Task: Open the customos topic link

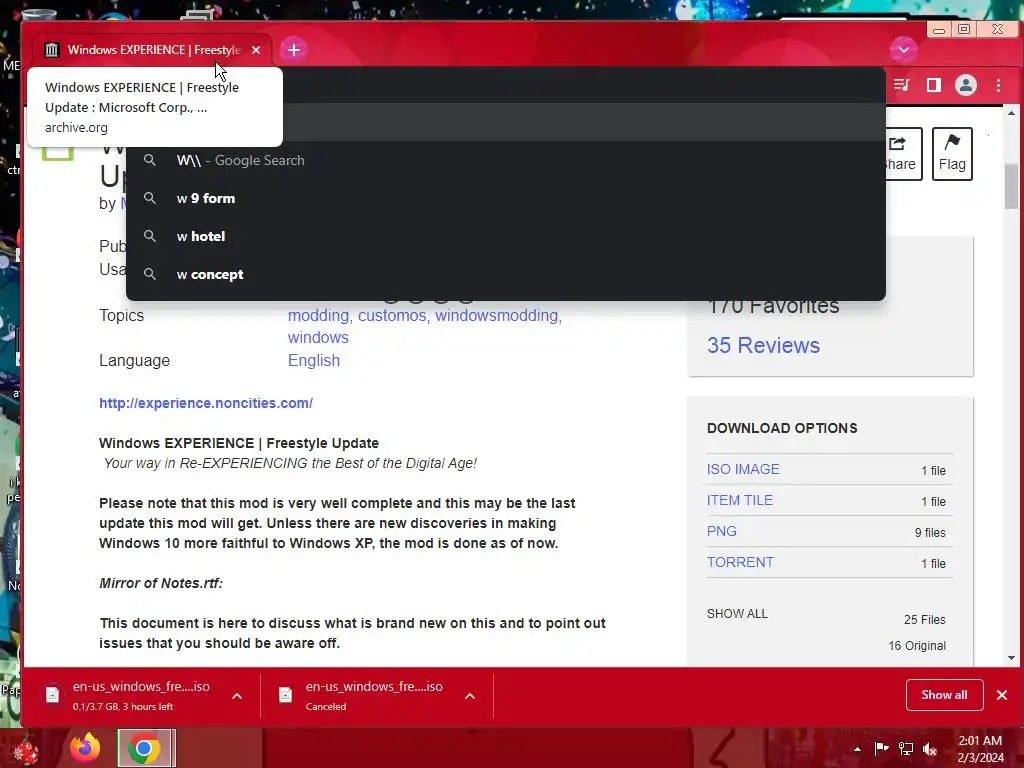Action: (x=393, y=315)
